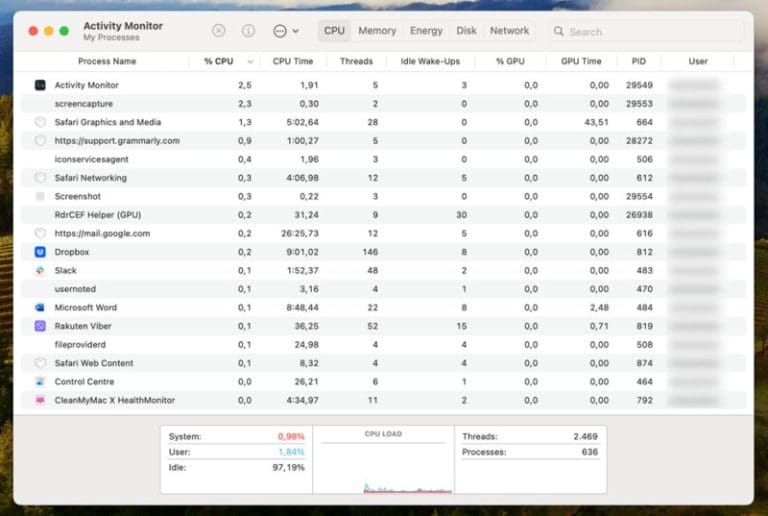Click the Dropbox app icon
This screenshot has width=768, height=516.
[40, 252]
